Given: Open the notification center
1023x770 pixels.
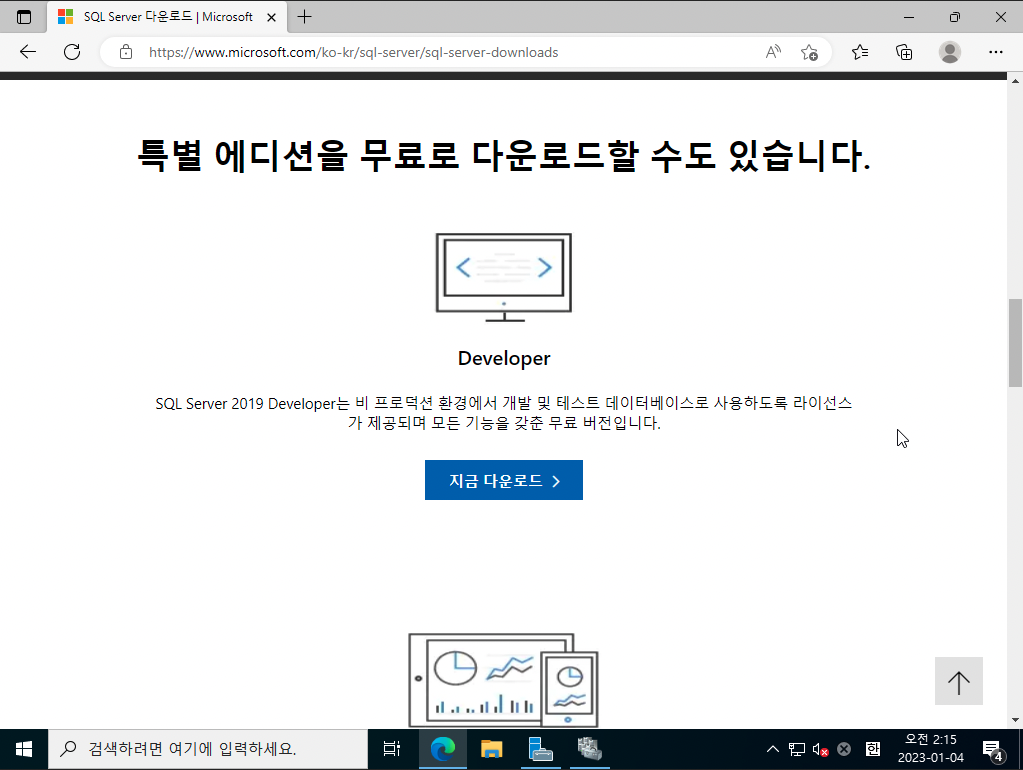Looking at the screenshot, I should coord(993,750).
